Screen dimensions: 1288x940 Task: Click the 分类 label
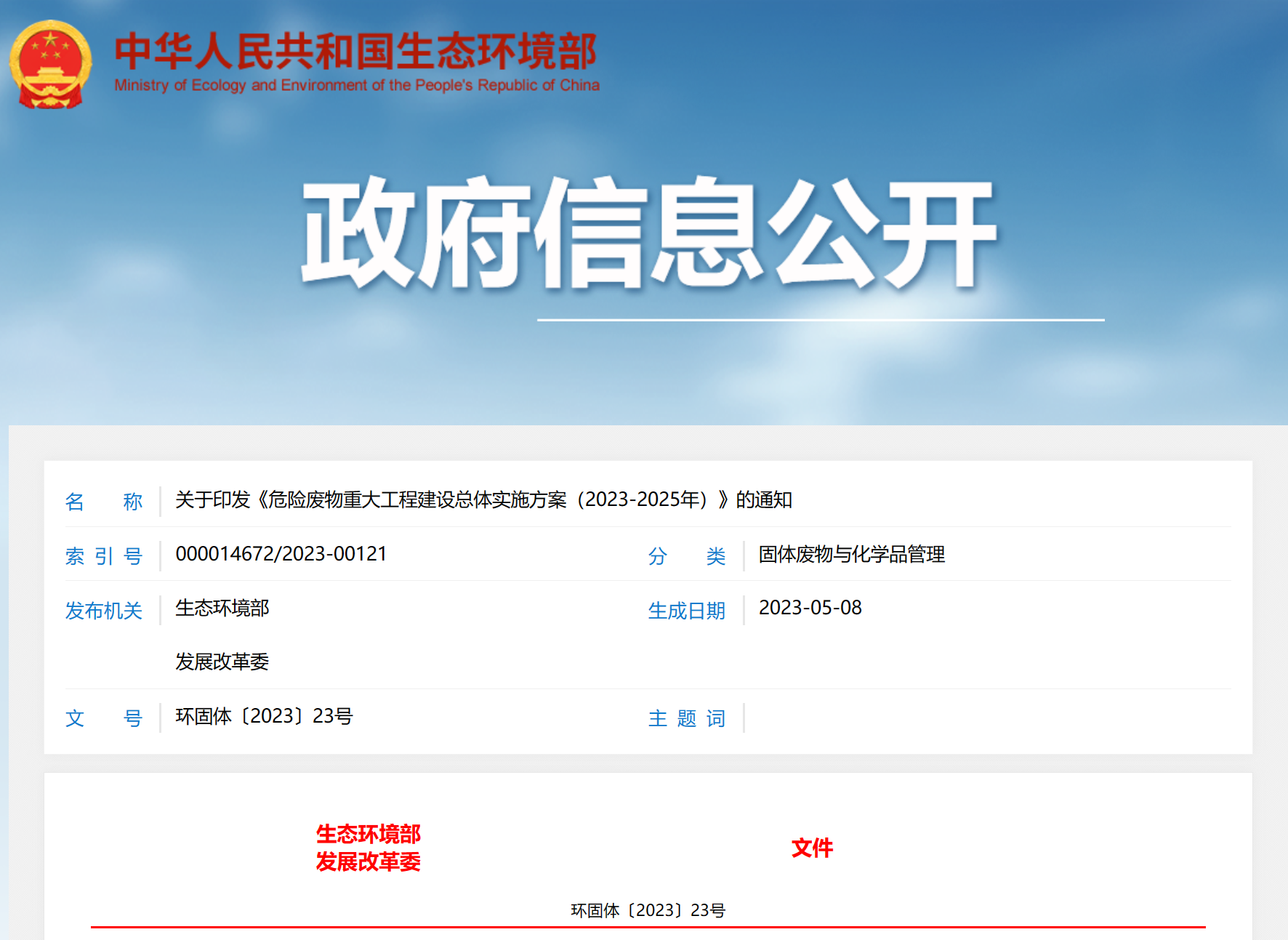pos(687,556)
